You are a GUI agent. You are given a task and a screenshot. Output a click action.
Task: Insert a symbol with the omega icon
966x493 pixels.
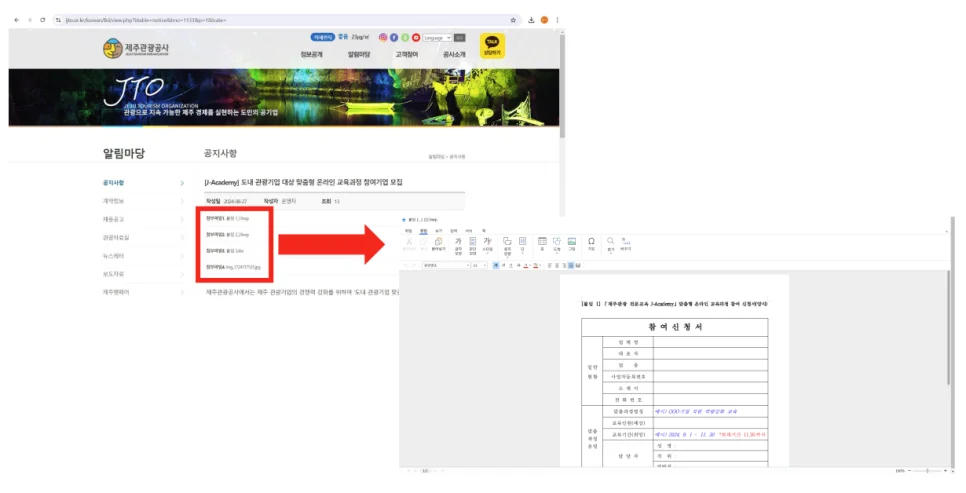point(591,244)
